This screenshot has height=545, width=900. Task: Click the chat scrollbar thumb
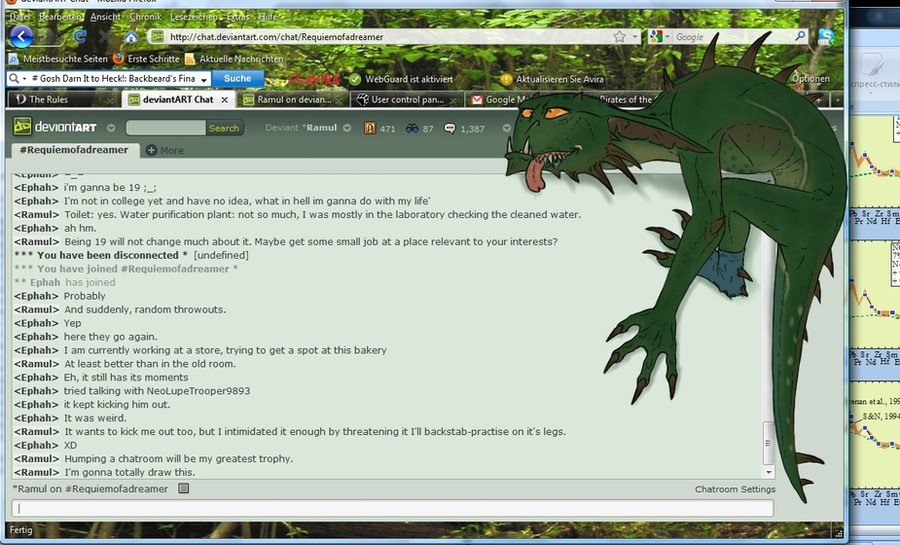tap(768, 443)
